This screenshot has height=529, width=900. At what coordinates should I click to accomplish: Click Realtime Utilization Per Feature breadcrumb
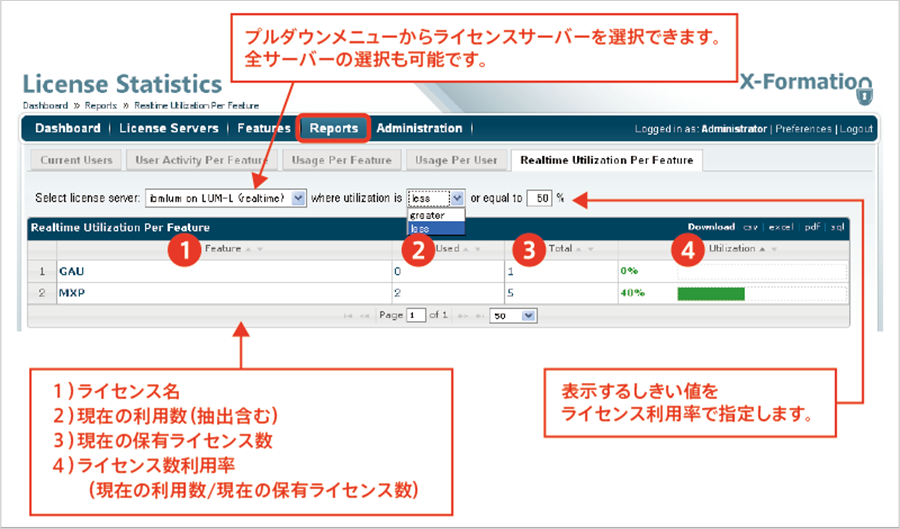[196, 106]
